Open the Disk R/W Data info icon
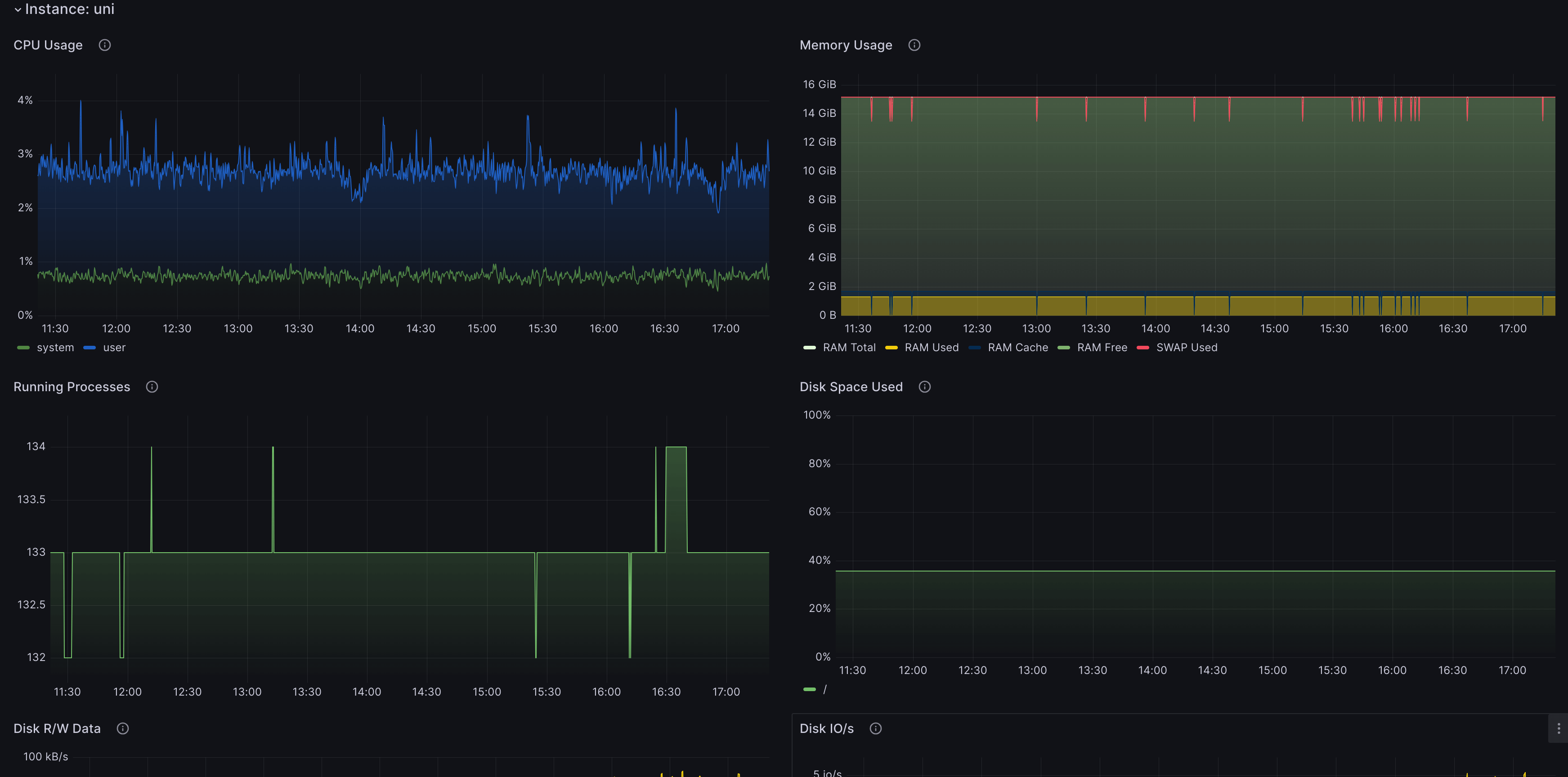The width and height of the screenshot is (1568, 777). 122,728
